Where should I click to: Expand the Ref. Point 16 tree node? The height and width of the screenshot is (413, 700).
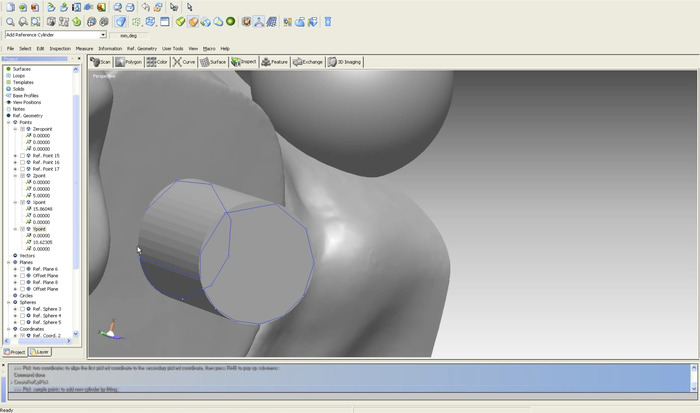click(x=15, y=162)
